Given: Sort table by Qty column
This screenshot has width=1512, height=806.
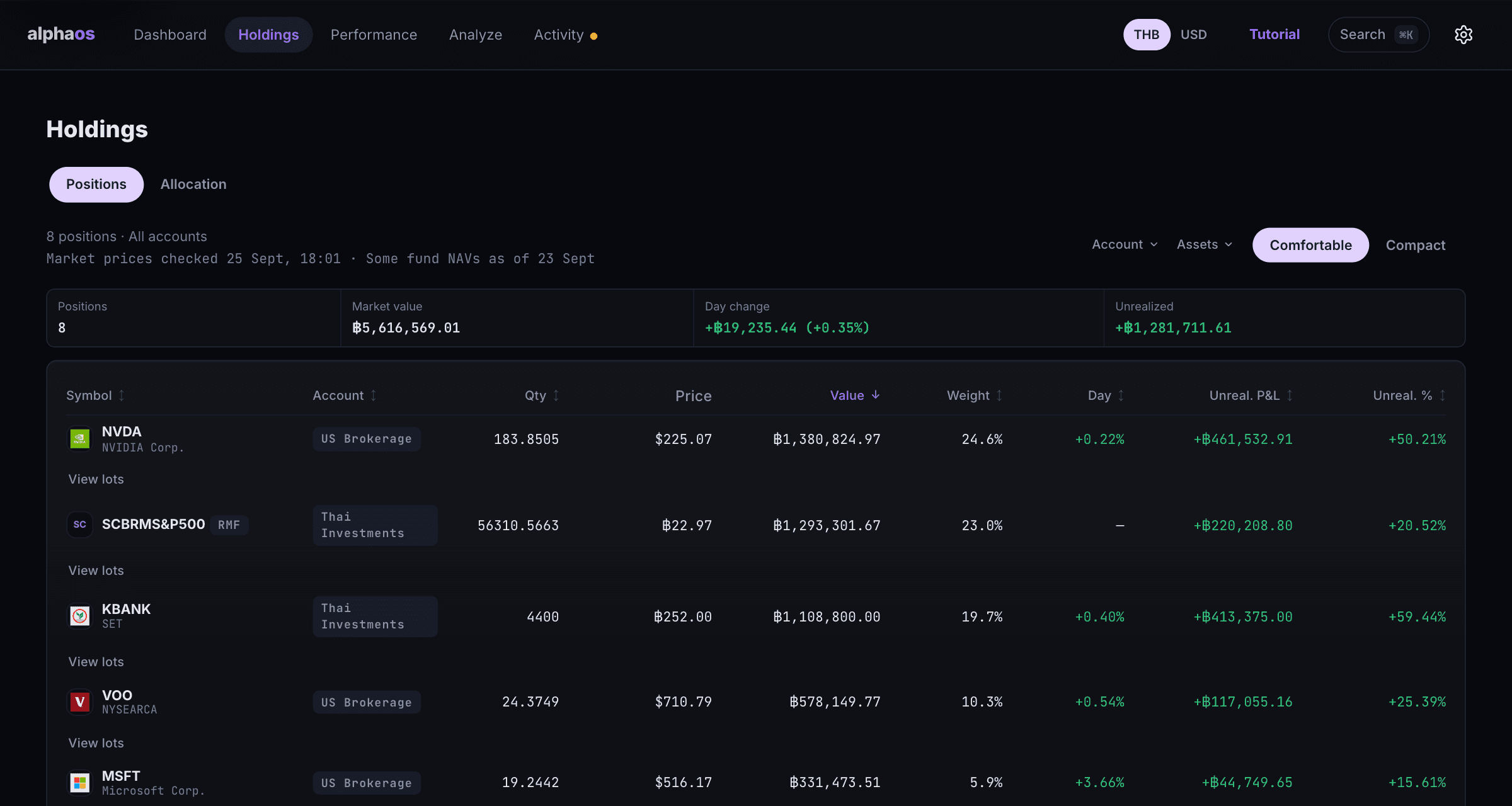Looking at the screenshot, I should pos(542,395).
